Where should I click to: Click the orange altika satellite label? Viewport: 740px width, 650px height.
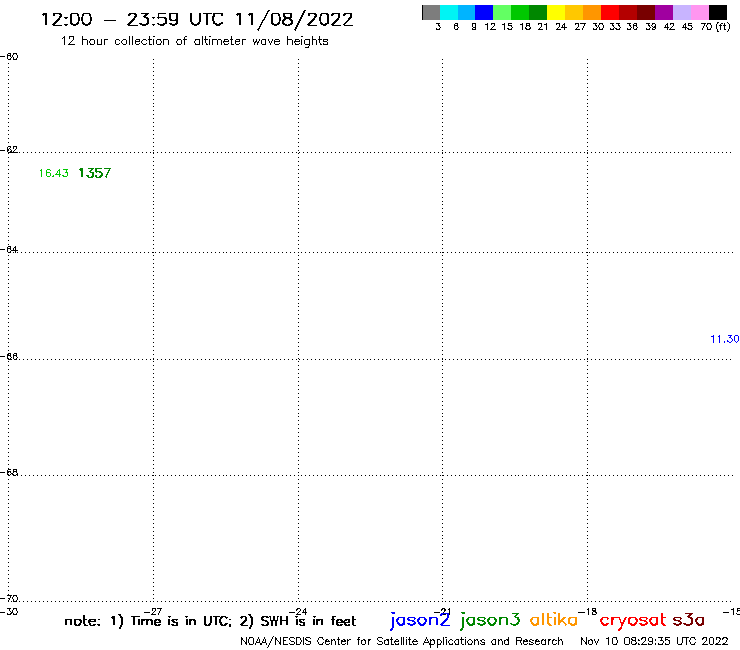(554, 620)
